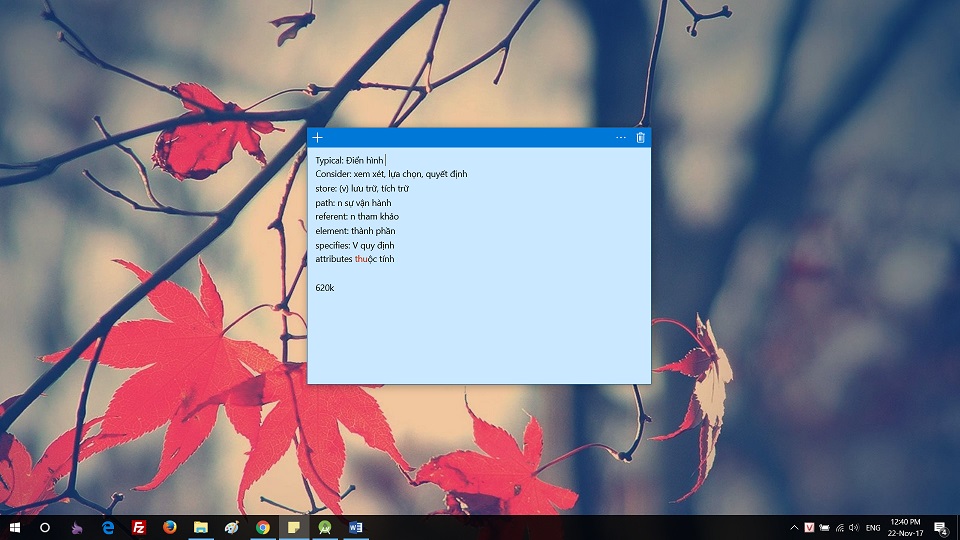
Task: Open the Windows Start menu
Action: (15, 527)
